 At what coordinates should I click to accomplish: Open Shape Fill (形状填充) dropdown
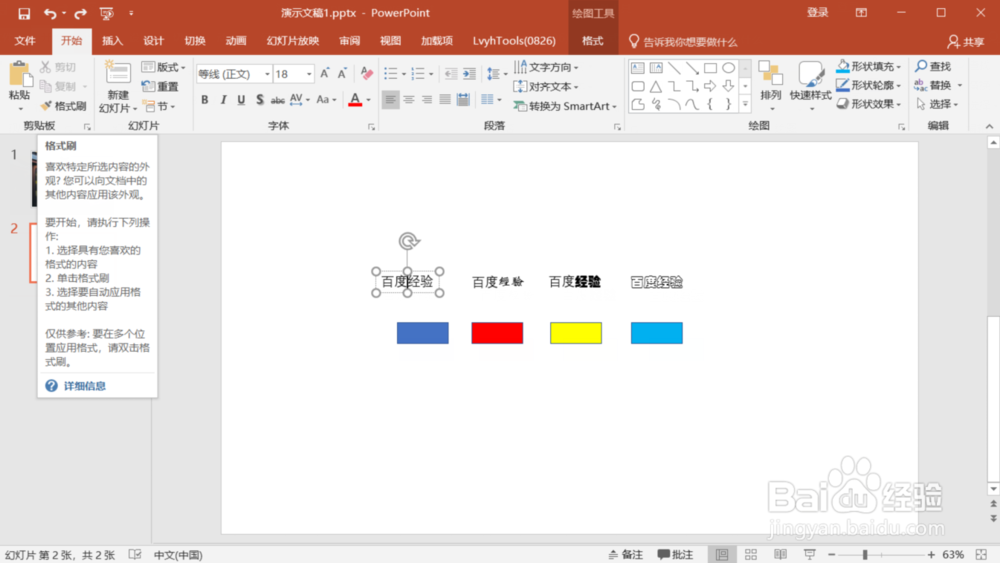[x=869, y=66]
